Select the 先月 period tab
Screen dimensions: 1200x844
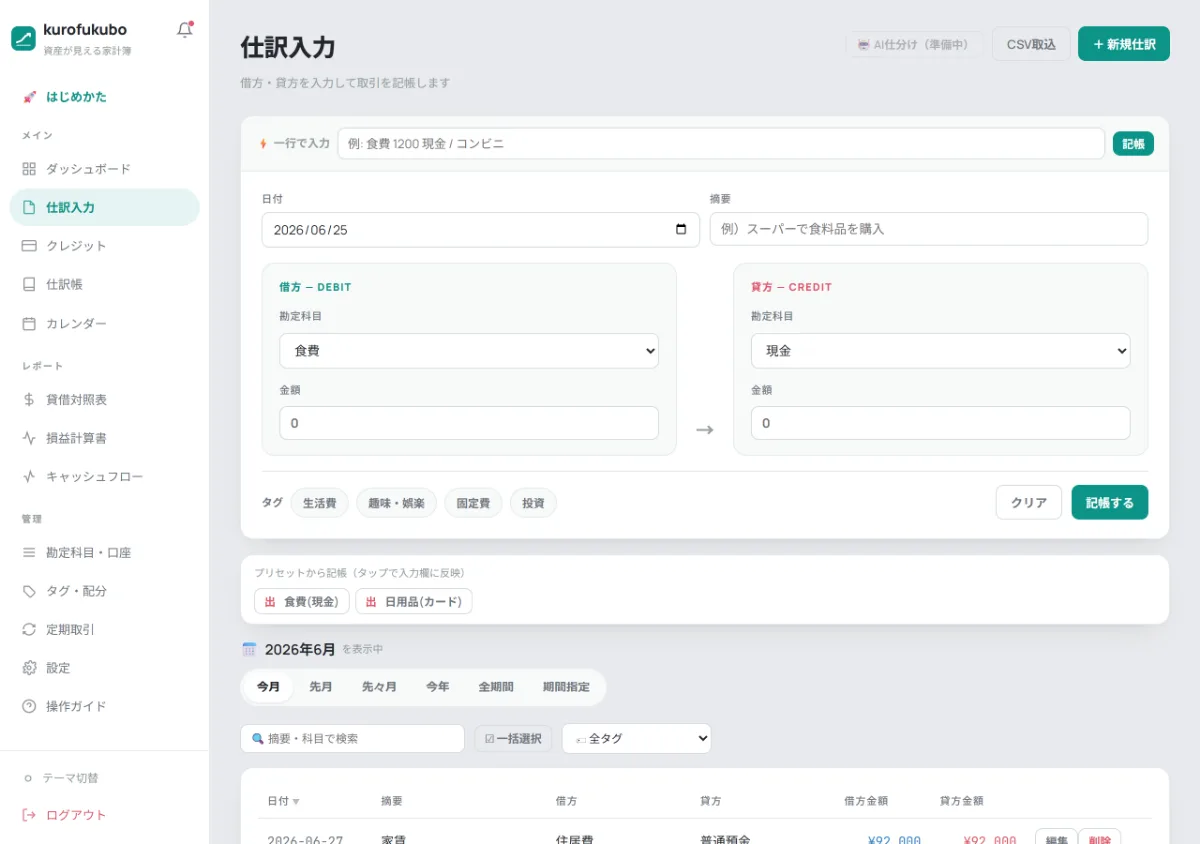[321, 687]
